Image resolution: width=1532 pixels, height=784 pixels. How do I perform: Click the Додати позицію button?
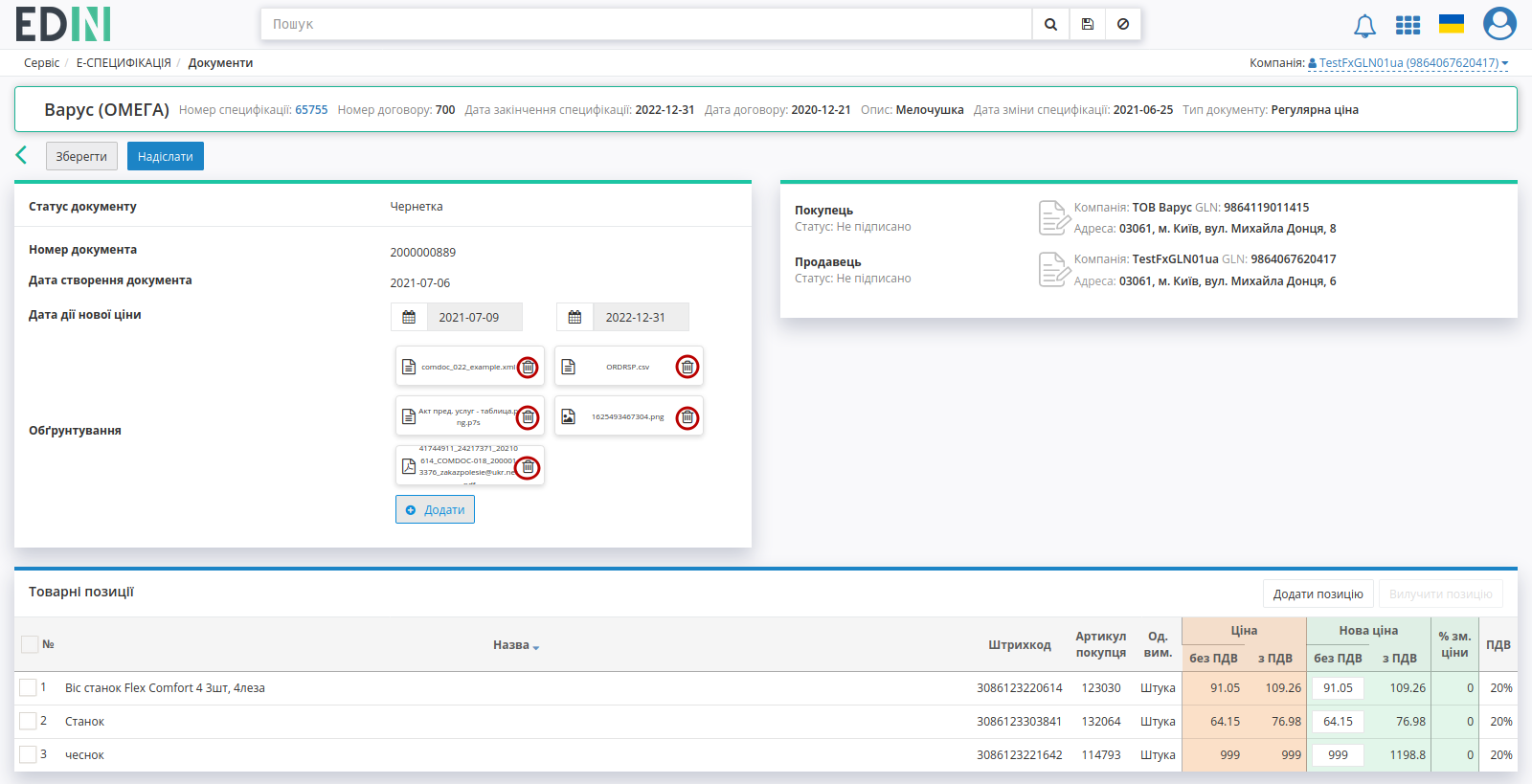1318,594
